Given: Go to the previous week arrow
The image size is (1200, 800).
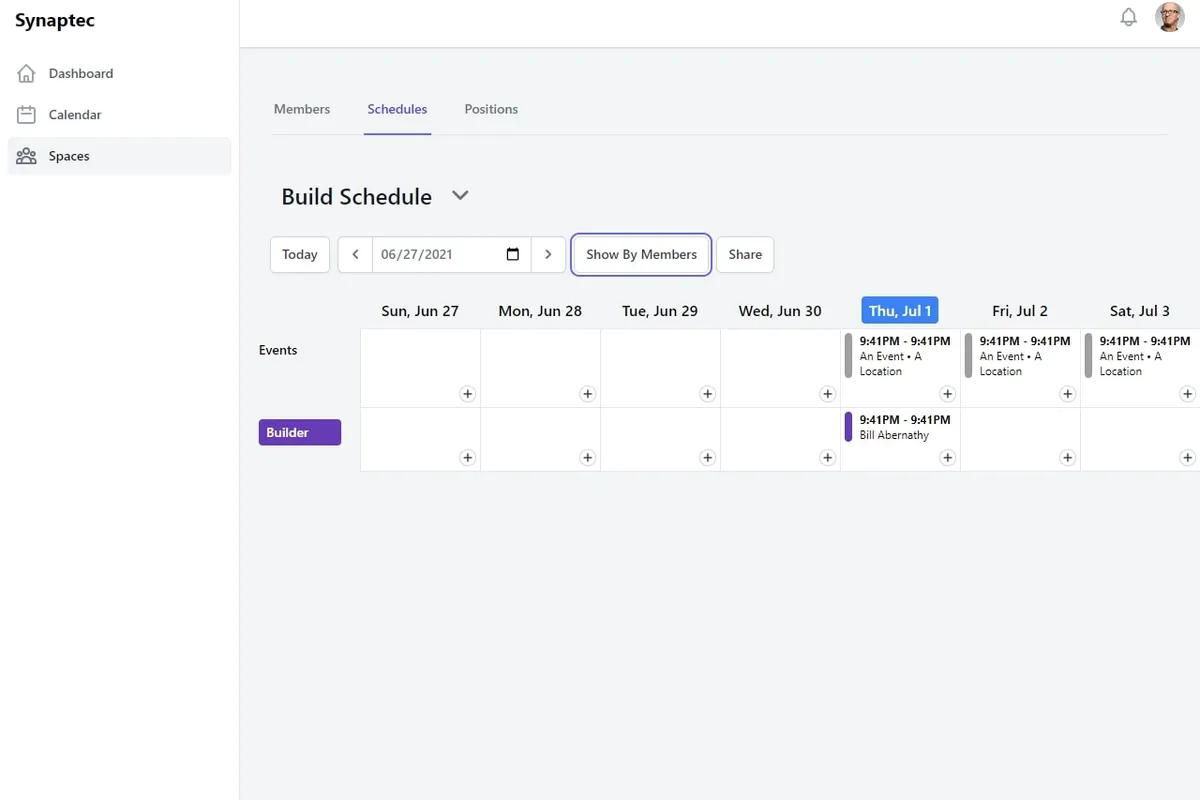Looking at the screenshot, I should tap(355, 254).
